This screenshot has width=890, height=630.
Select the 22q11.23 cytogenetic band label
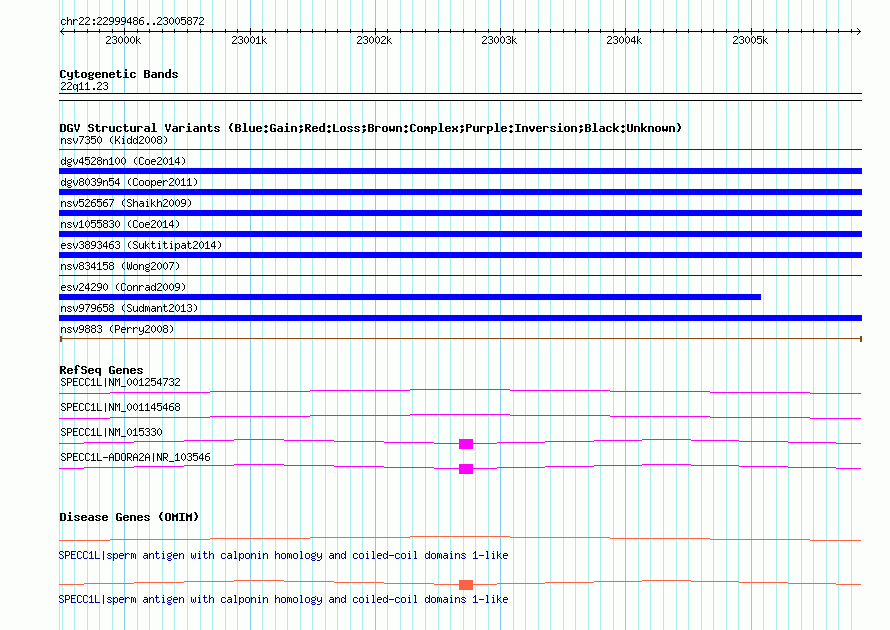click(x=85, y=86)
